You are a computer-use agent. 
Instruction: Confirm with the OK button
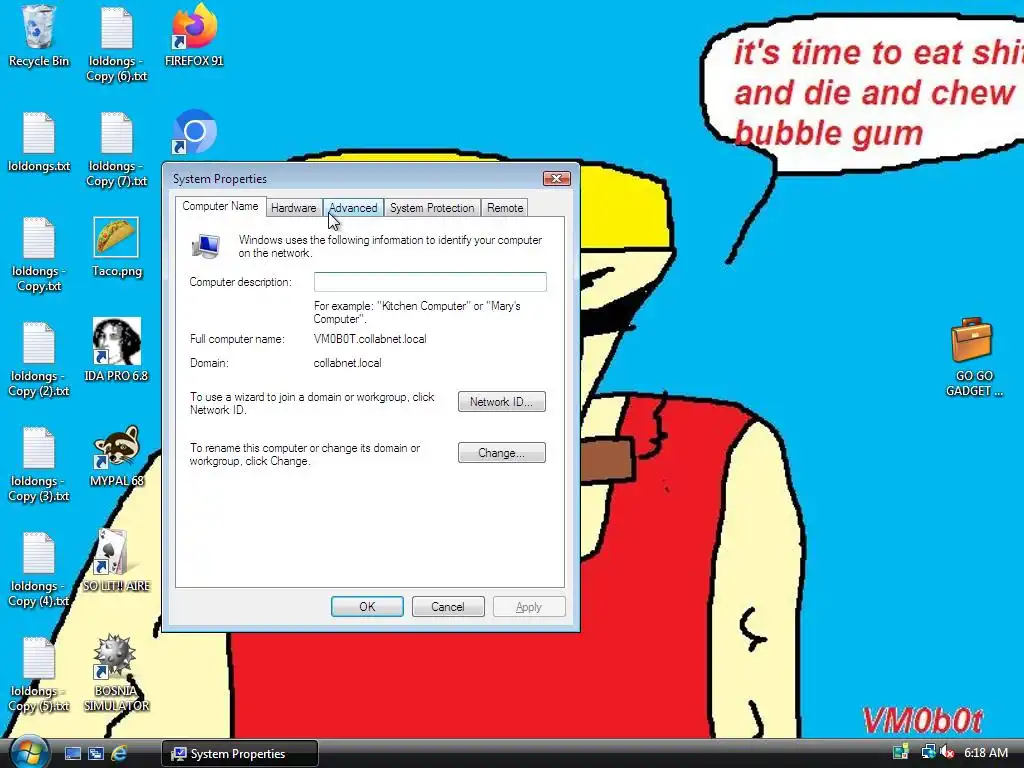(x=367, y=607)
